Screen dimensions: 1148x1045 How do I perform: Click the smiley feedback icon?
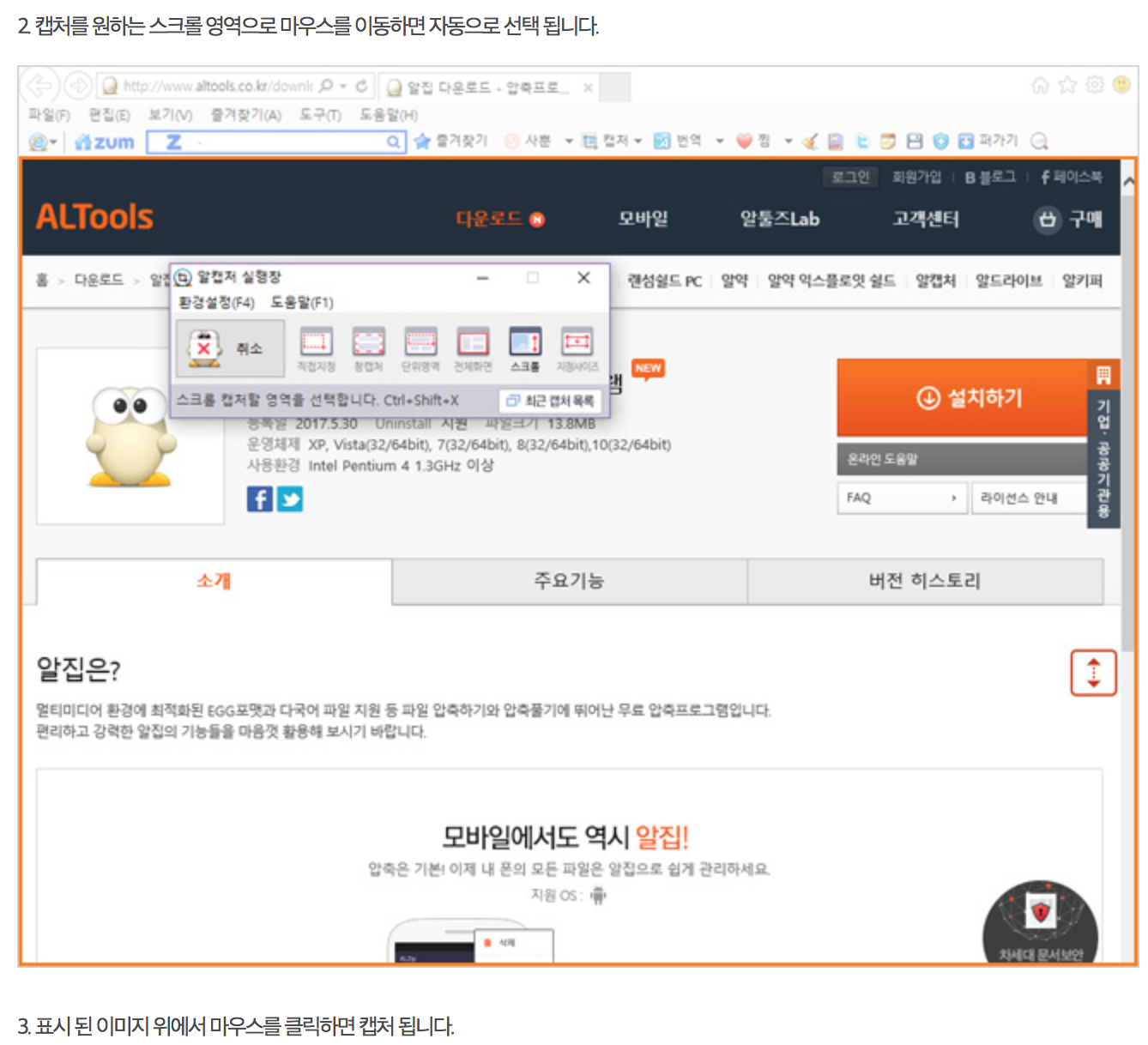click(1121, 85)
